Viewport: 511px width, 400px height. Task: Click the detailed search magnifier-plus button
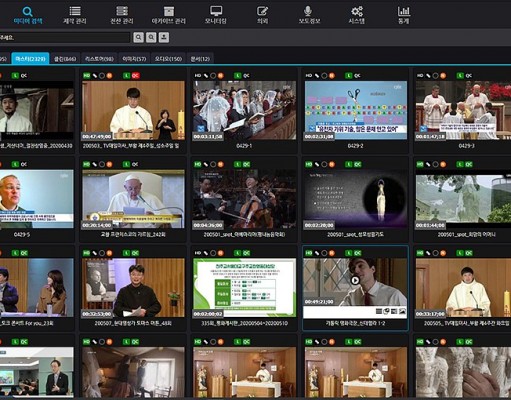pos(151,37)
